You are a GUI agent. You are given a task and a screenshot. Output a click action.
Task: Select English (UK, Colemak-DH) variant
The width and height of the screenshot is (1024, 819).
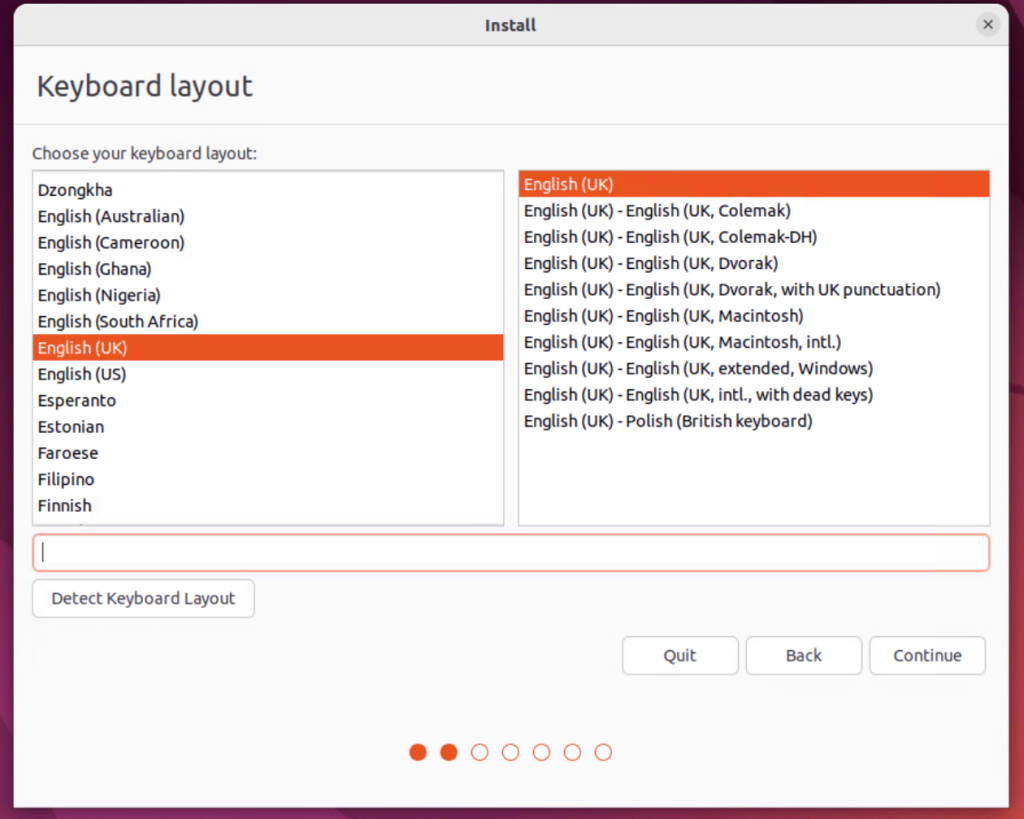click(x=754, y=237)
